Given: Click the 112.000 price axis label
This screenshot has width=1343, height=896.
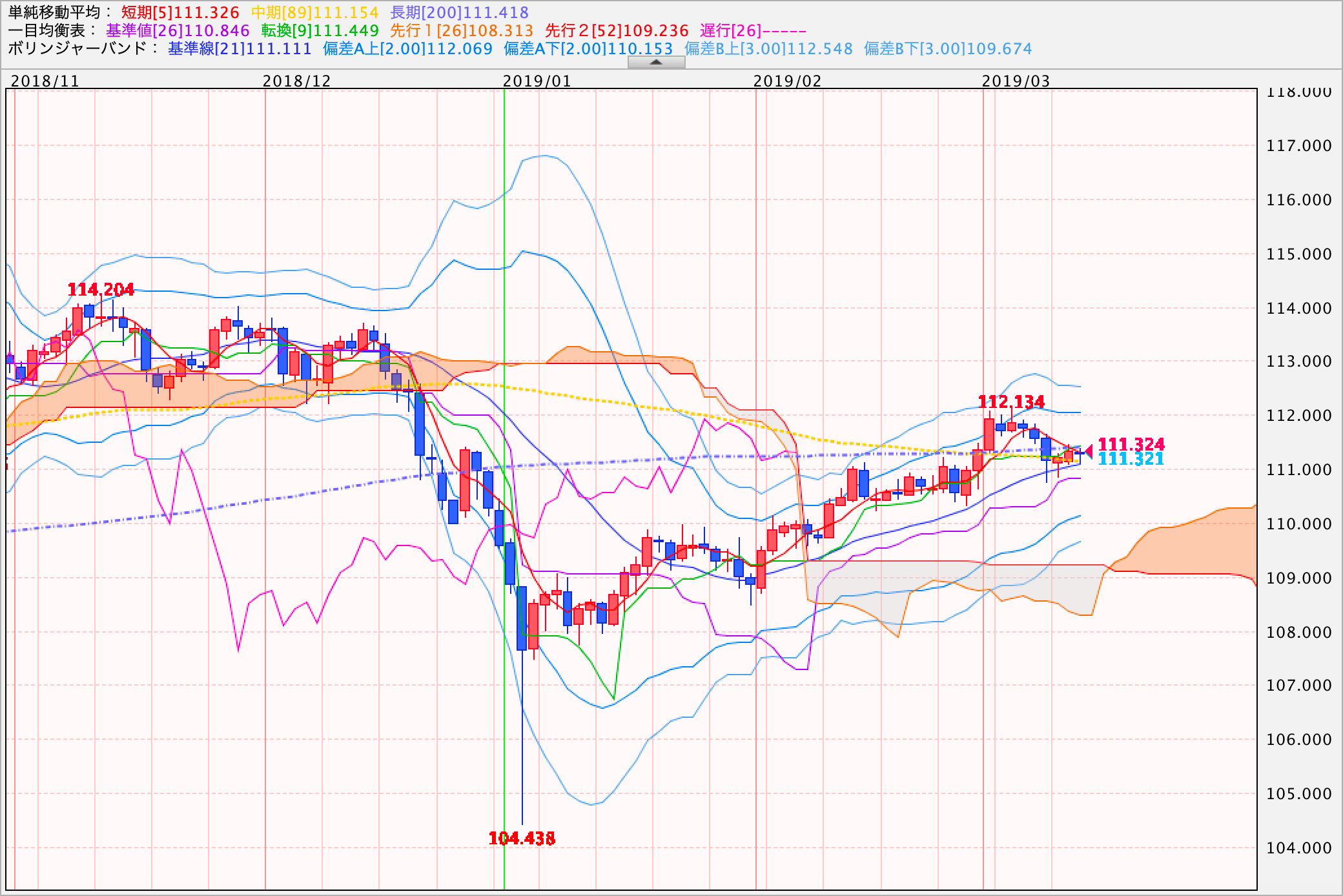Looking at the screenshot, I should click(1299, 416).
